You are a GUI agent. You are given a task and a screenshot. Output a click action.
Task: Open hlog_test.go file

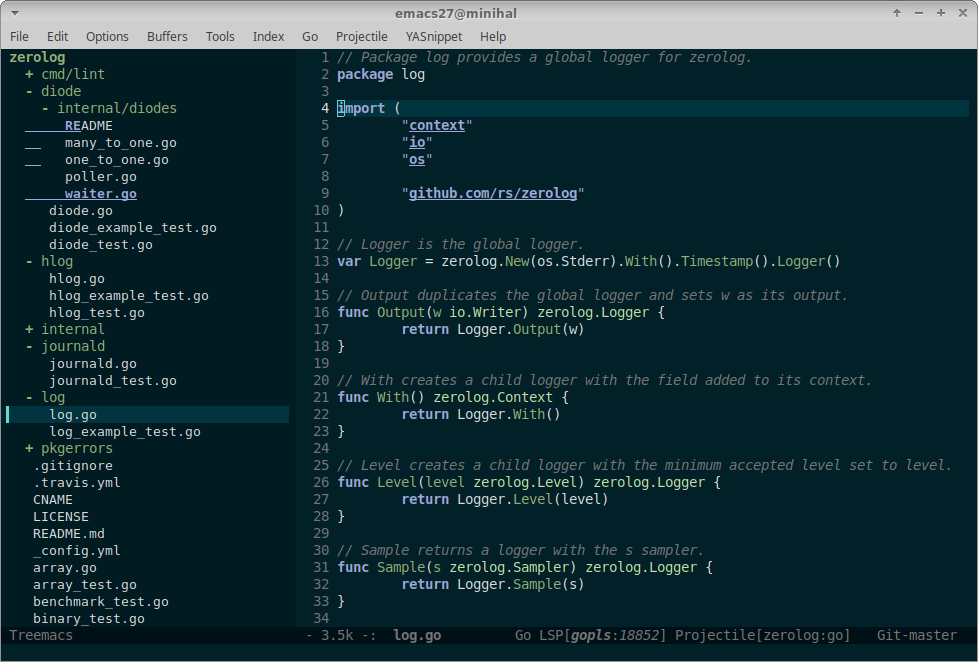tap(97, 313)
